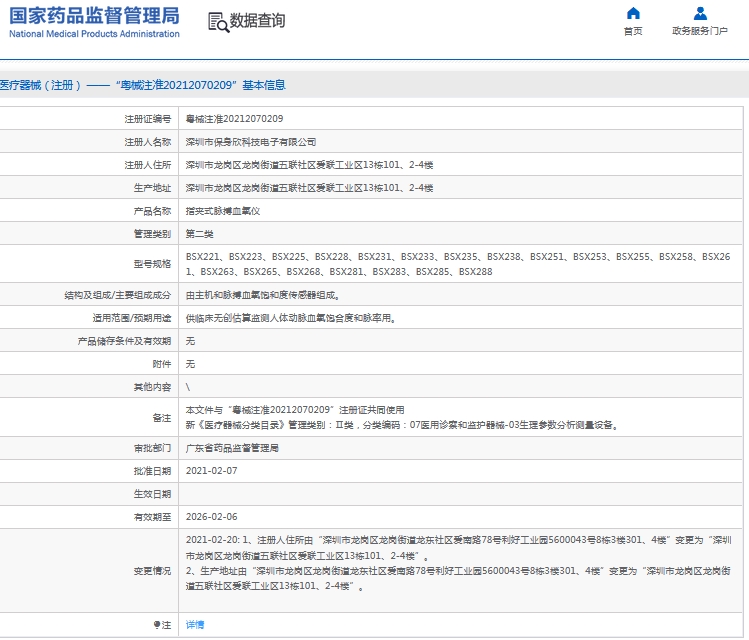749x640 pixels.
Task: Click the 数据查询 magnifier icon
Action: point(217,21)
